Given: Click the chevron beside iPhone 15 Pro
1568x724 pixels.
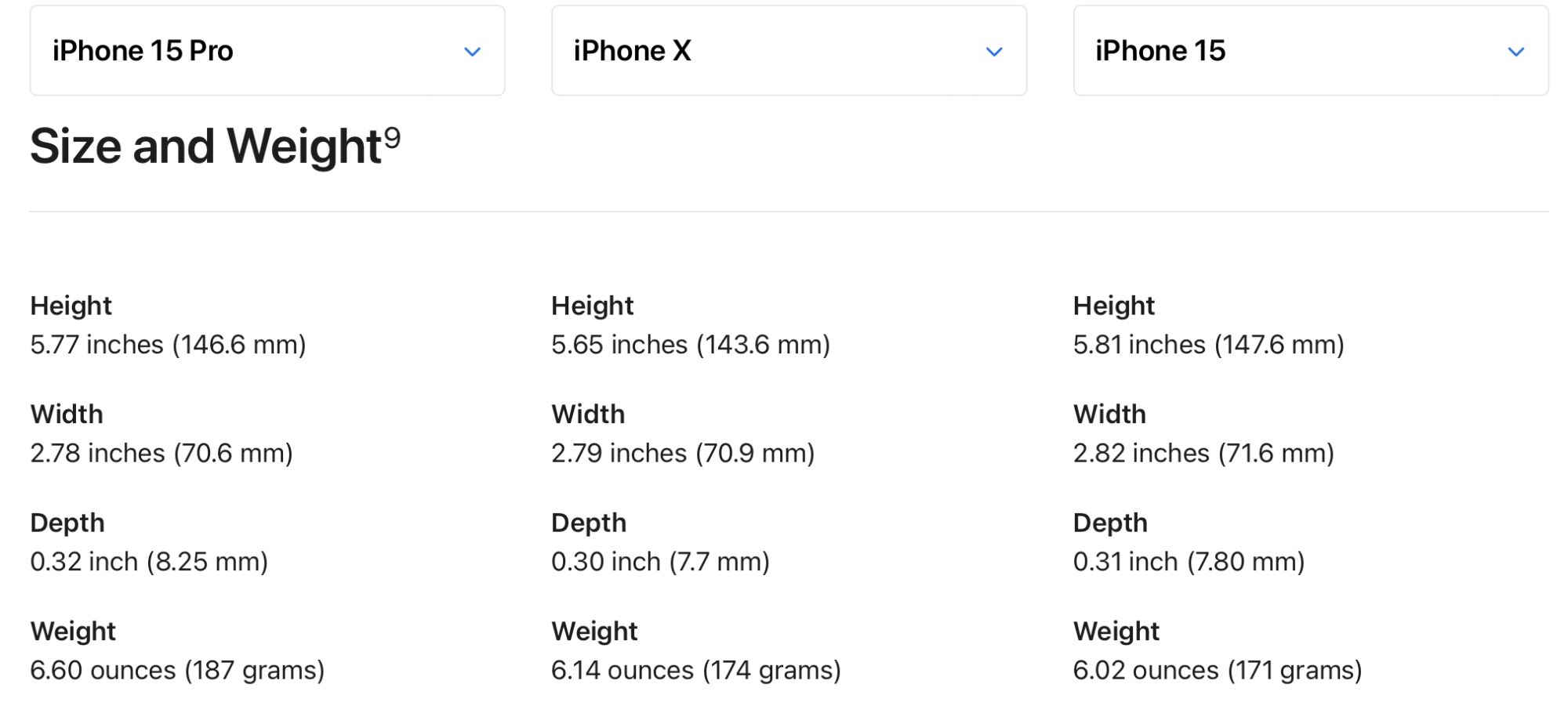Looking at the screenshot, I should click(472, 52).
